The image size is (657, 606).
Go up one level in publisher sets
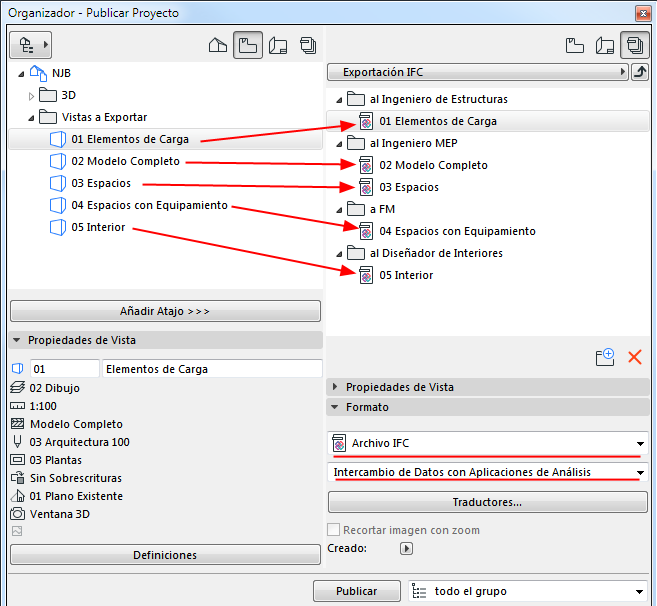pyautogui.click(x=640, y=72)
